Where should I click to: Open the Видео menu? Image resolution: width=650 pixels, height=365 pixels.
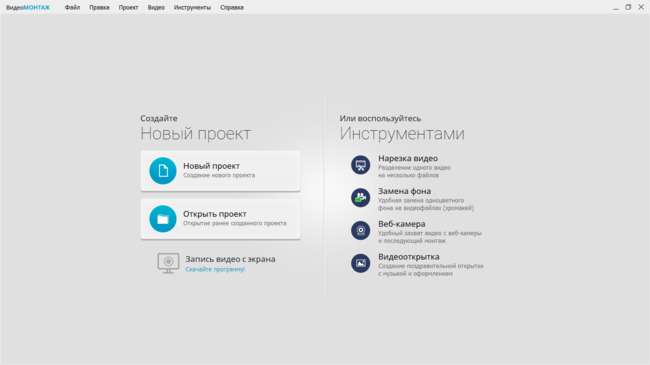[x=156, y=7]
